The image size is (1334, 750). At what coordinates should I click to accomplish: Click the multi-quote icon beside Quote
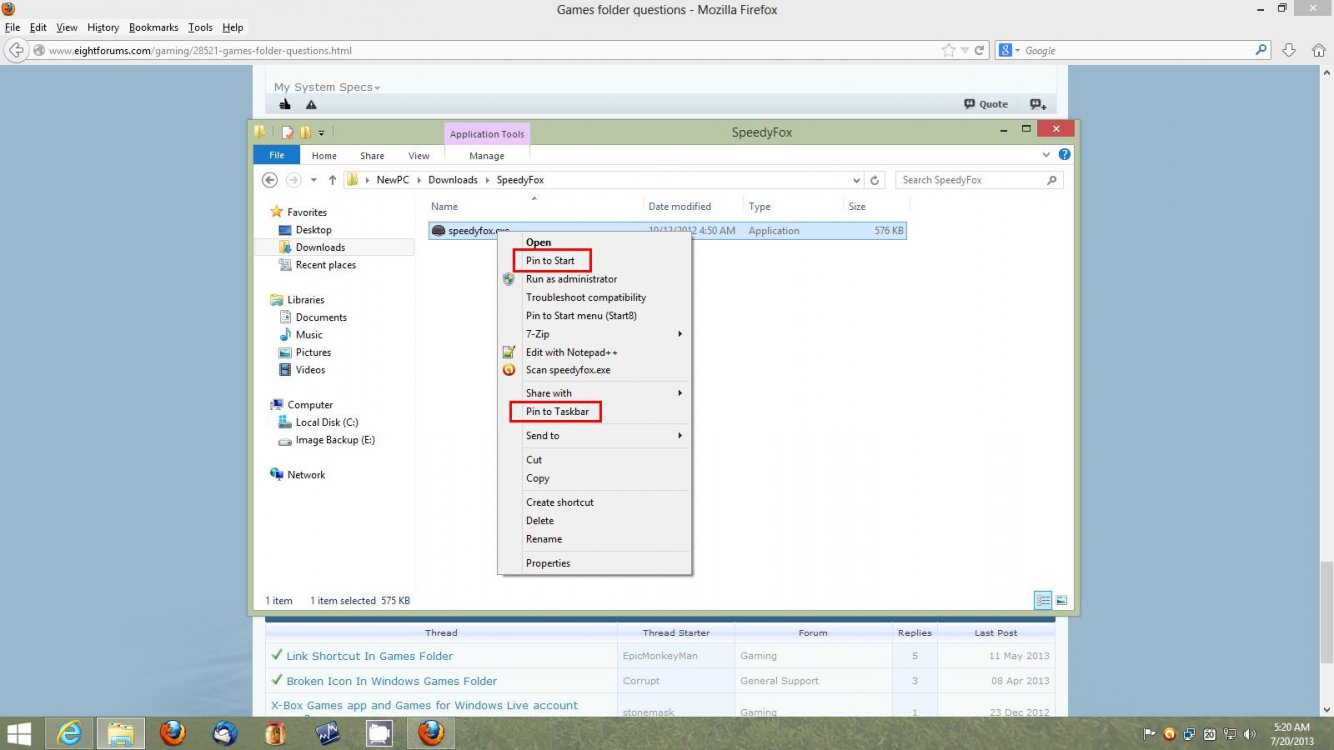pyautogui.click(x=1037, y=104)
